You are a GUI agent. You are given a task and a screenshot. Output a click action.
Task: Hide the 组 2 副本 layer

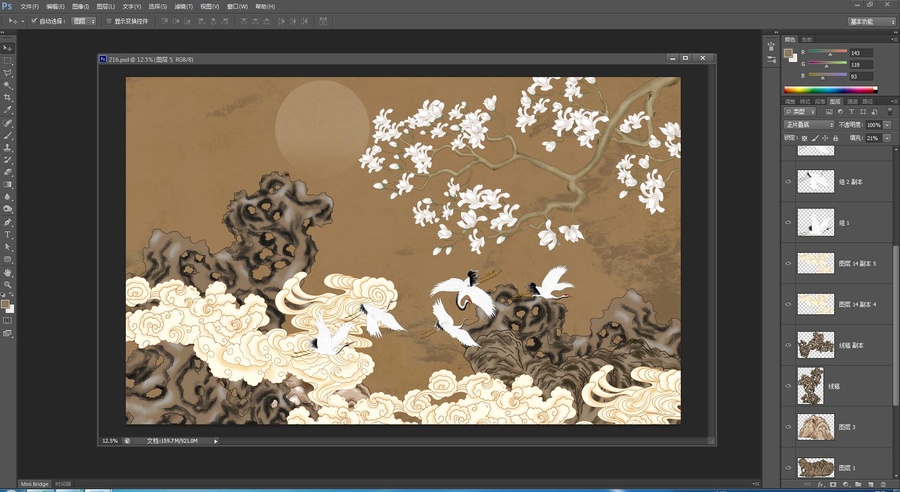(x=788, y=181)
